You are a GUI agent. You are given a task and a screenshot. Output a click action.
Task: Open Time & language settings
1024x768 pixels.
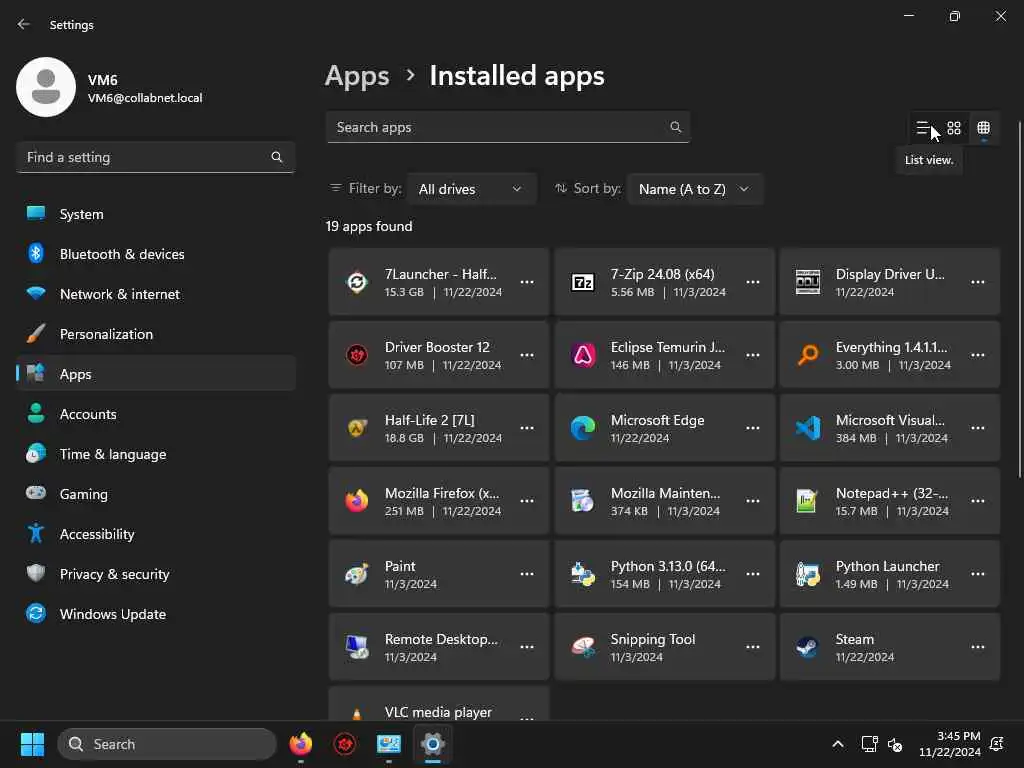coord(156,455)
